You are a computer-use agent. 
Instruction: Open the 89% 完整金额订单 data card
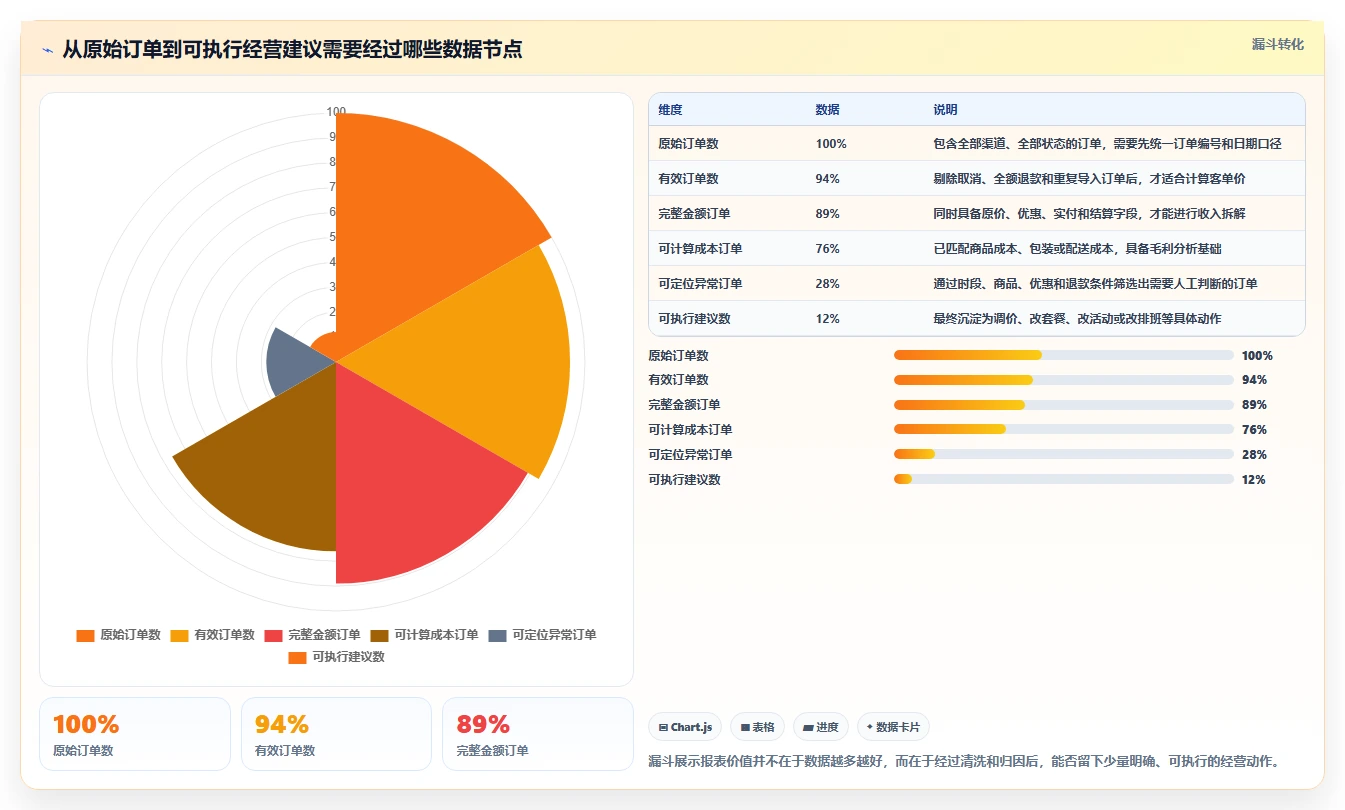point(538,734)
